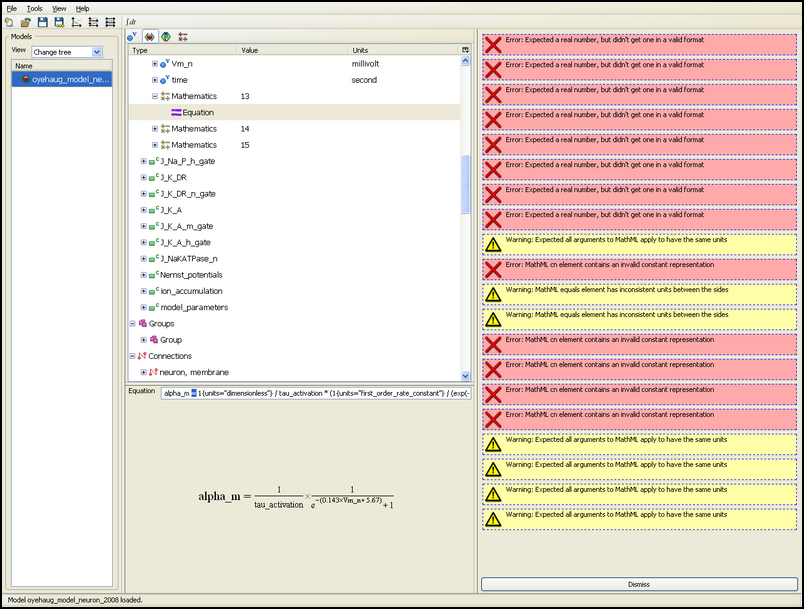Click the J_K_DR component icon
804x609 pixels.
[154, 177]
